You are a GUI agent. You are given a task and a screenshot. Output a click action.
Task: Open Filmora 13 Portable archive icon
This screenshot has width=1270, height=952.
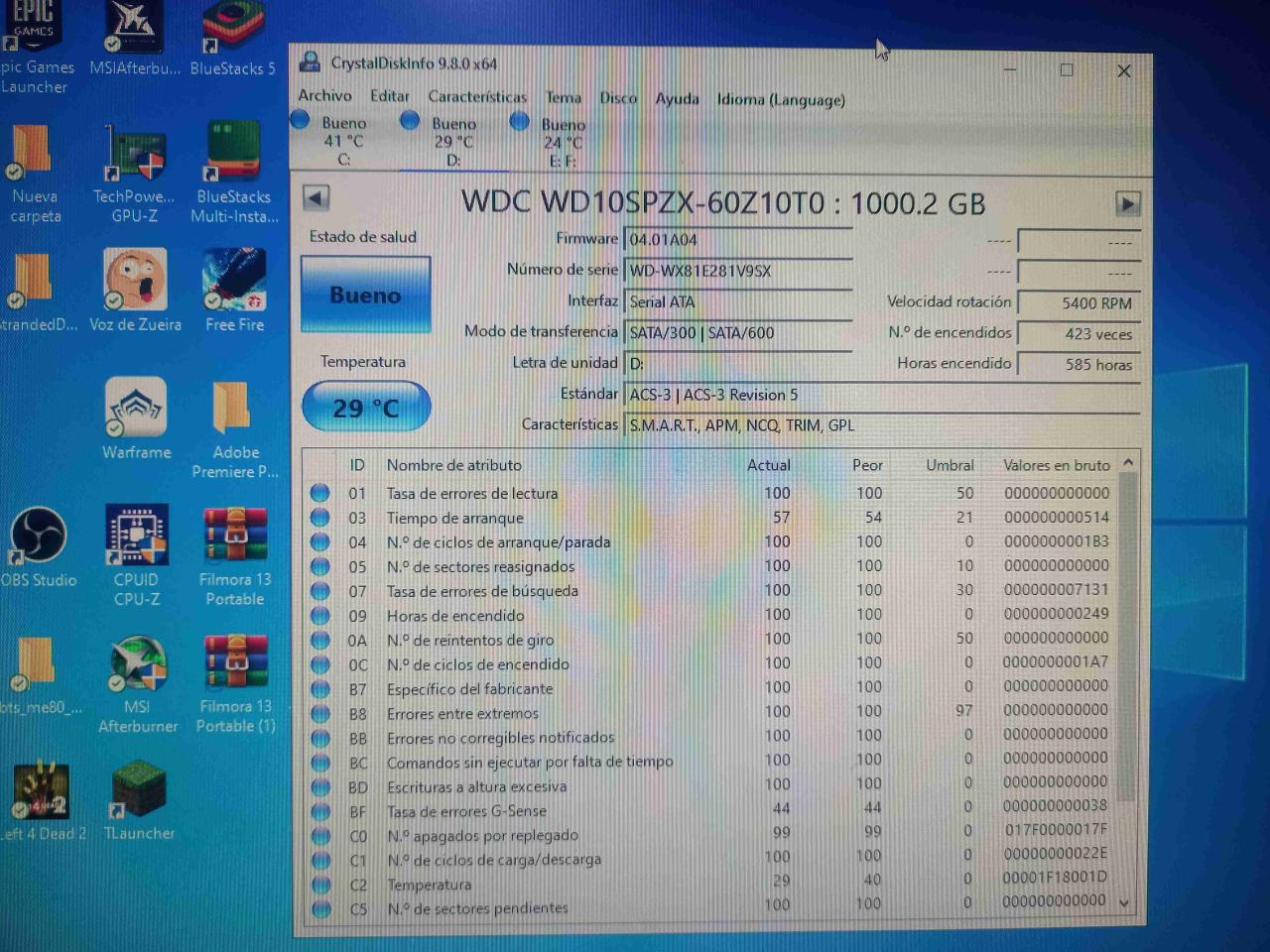tap(235, 536)
